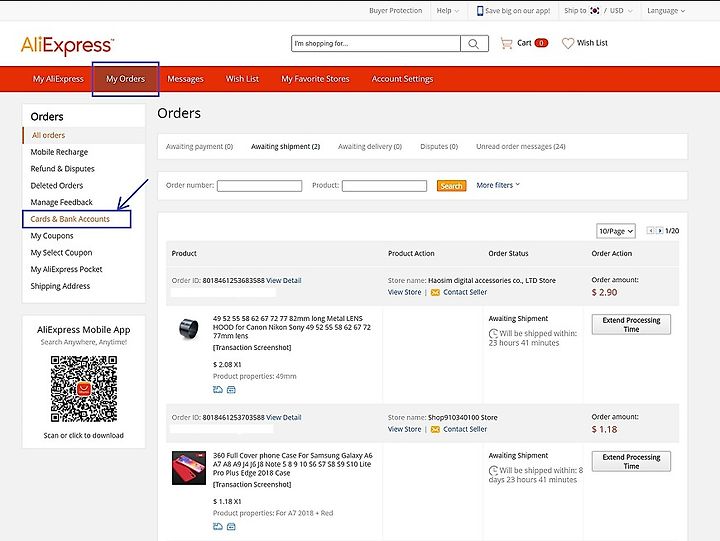Click first icon under lens hood properties

click(x=218, y=389)
